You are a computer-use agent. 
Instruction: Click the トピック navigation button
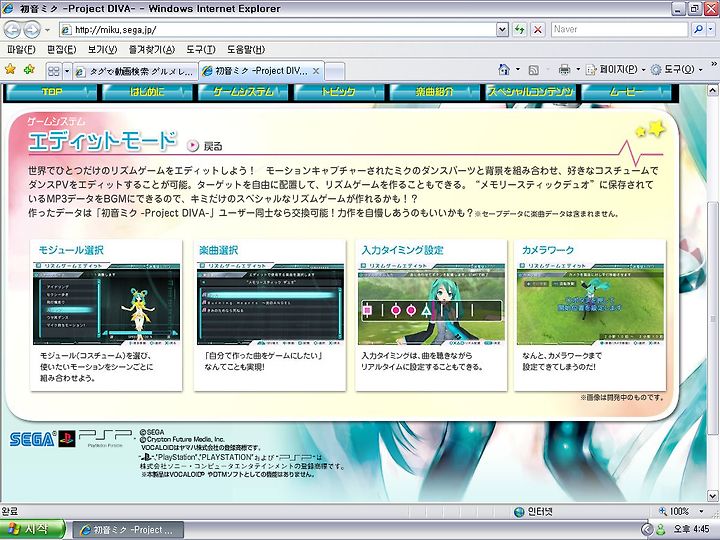pyautogui.click(x=338, y=92)
